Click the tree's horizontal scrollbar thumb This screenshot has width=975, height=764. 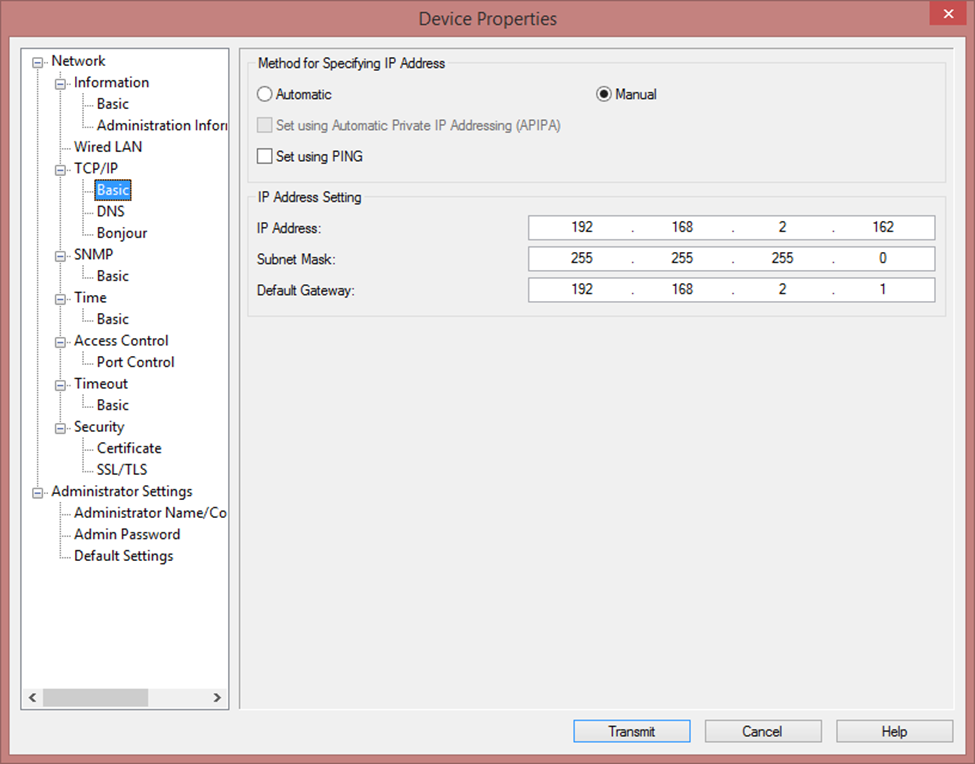pyautogui.click(x=95, y=697)
